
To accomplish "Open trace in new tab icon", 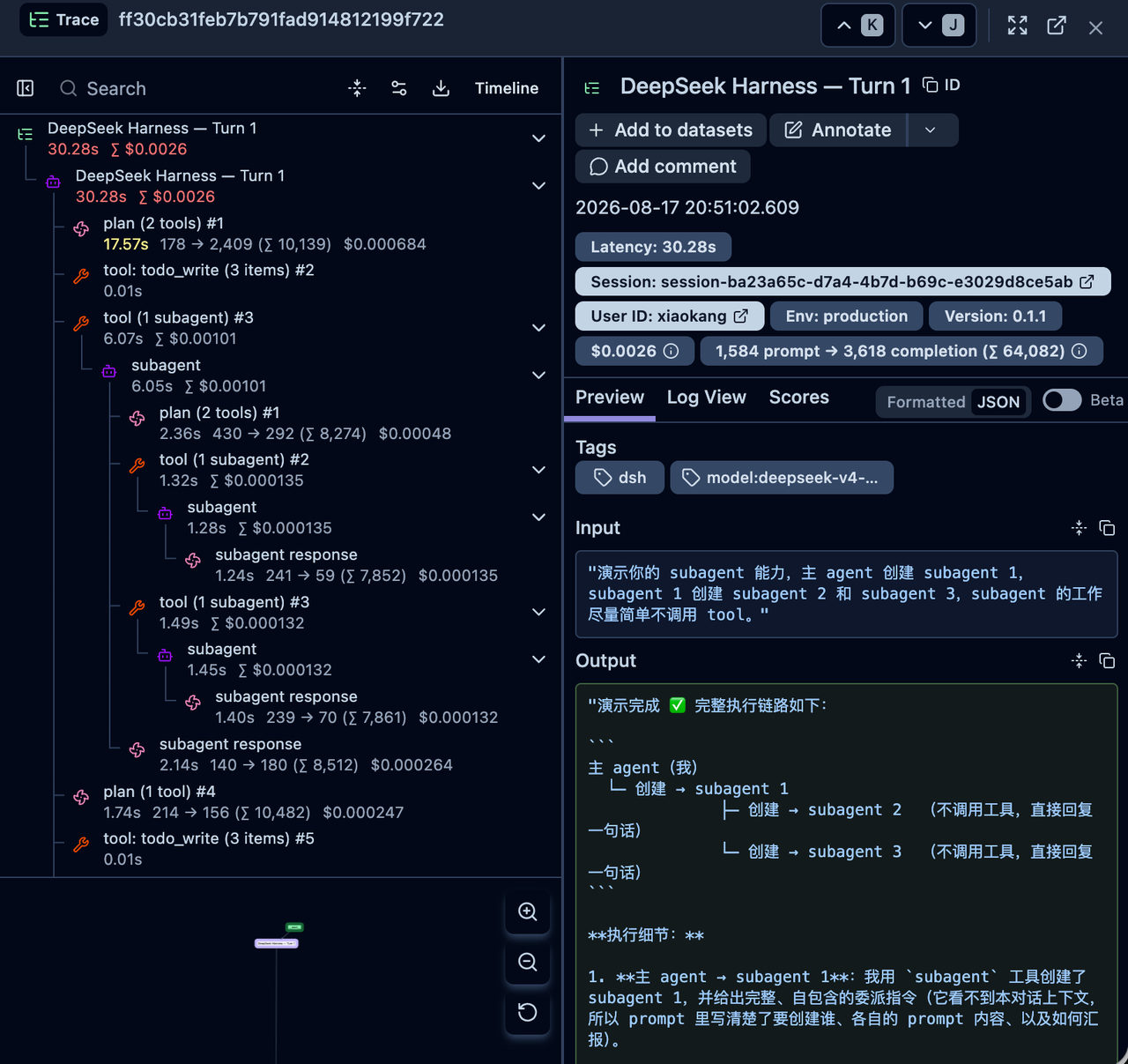I will coord(1057,26).
